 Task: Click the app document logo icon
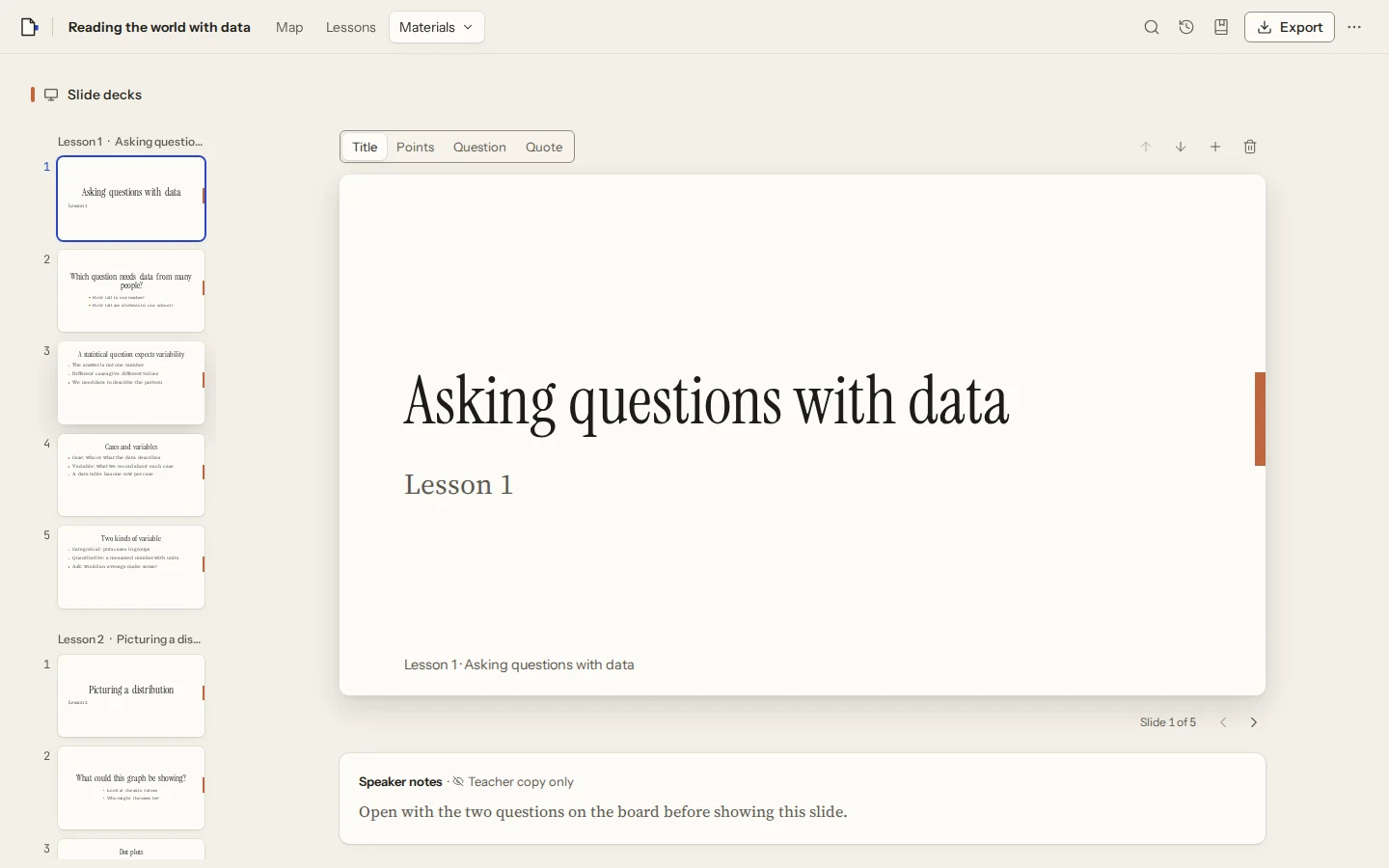coord(30,27)
